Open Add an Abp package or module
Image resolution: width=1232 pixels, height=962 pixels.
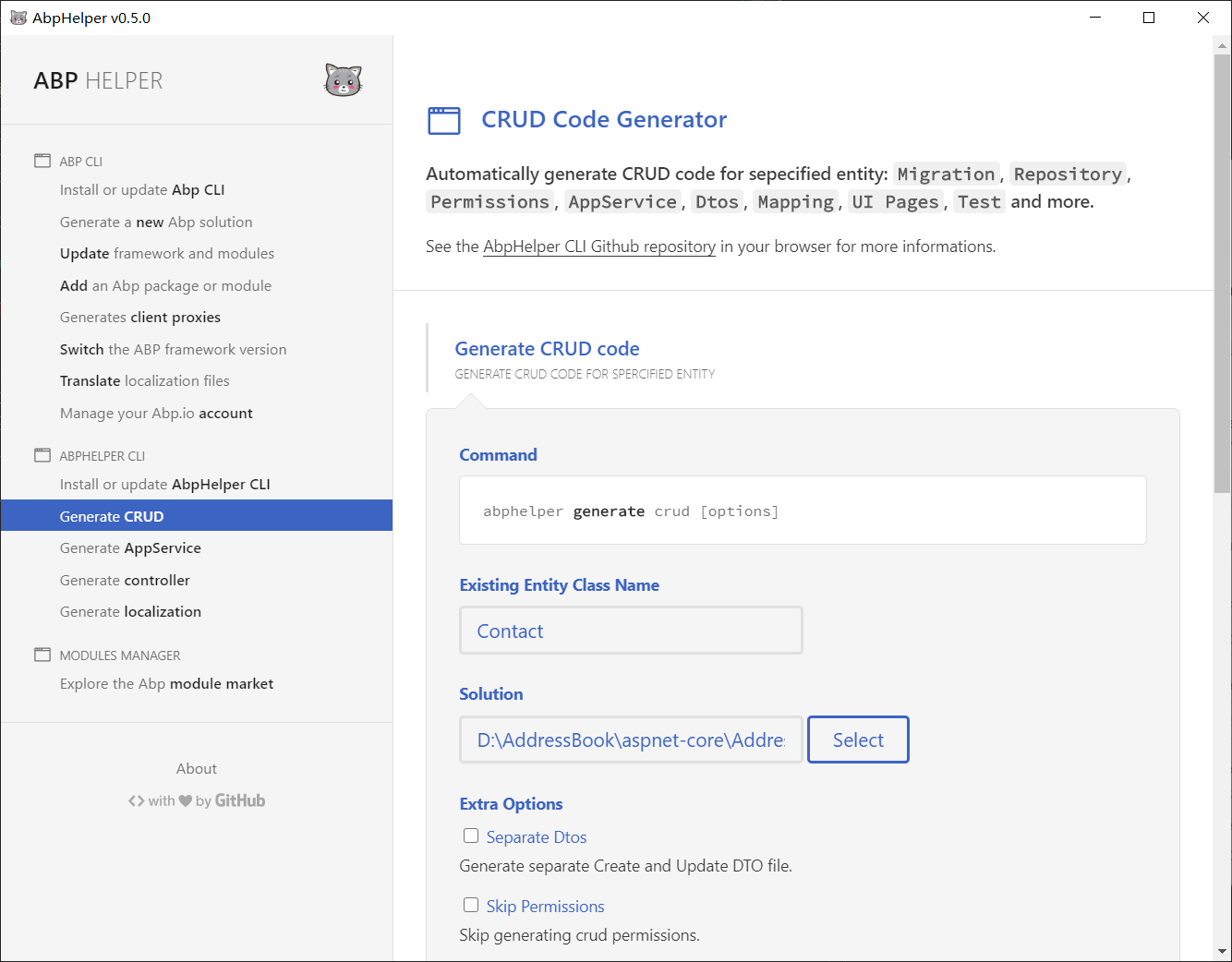click(x=165, y=285)
